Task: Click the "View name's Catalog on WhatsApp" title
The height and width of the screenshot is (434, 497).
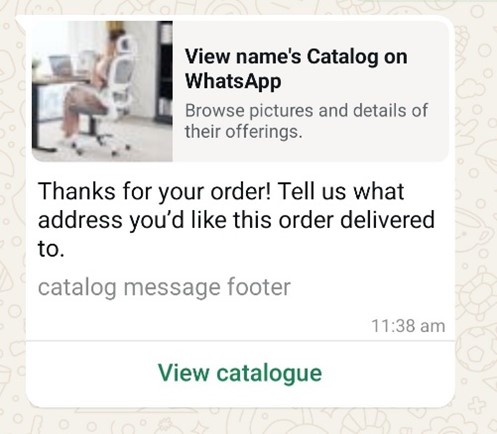Action: pyautogui.click(x=296, y=69)
